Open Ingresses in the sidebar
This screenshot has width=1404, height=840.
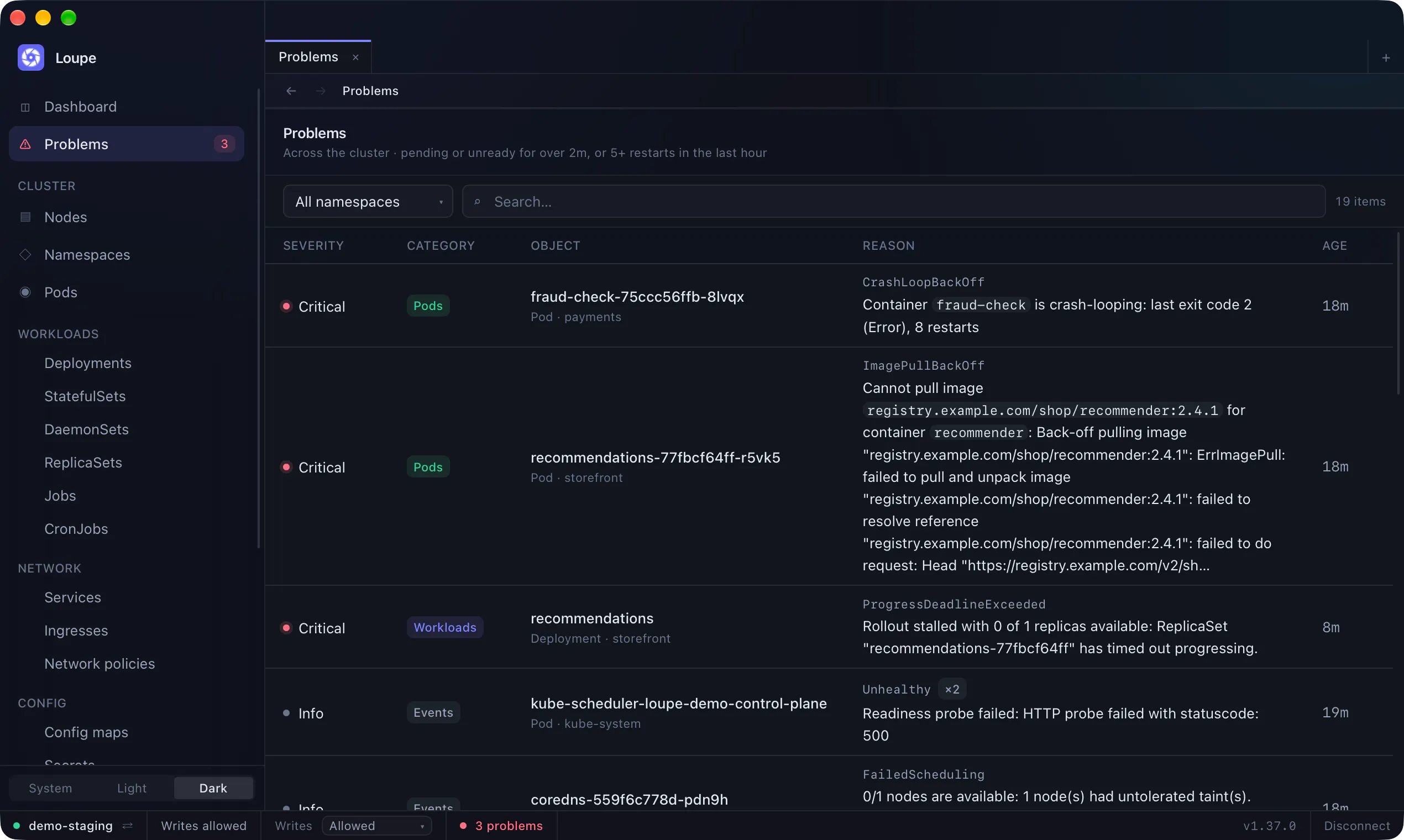coord(126,631)
